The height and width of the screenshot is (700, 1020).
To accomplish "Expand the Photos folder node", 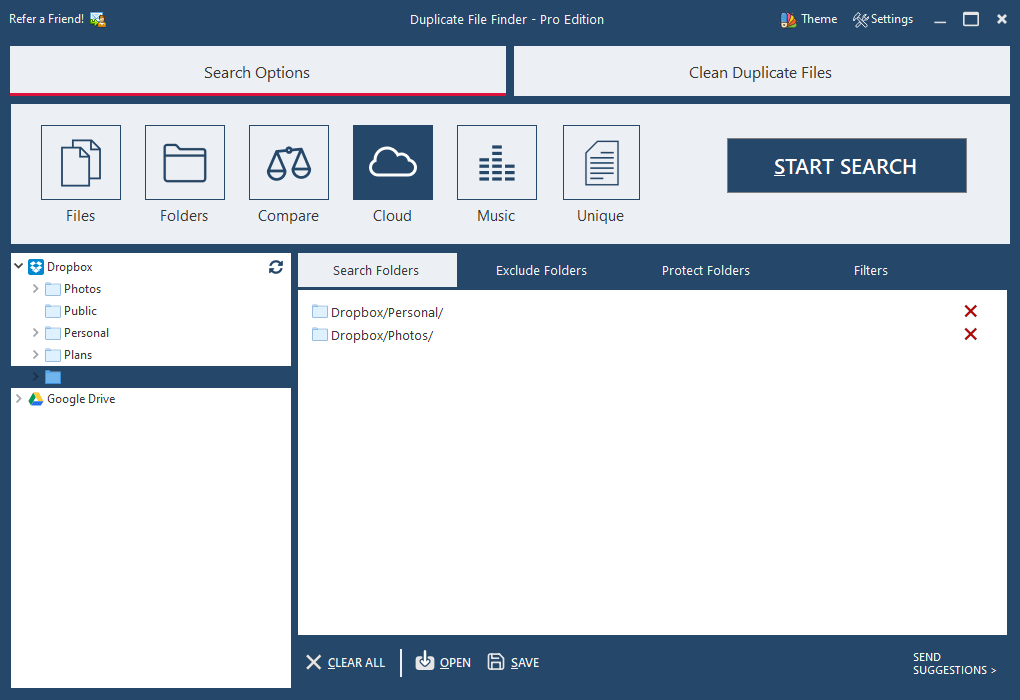I will 36,288.
